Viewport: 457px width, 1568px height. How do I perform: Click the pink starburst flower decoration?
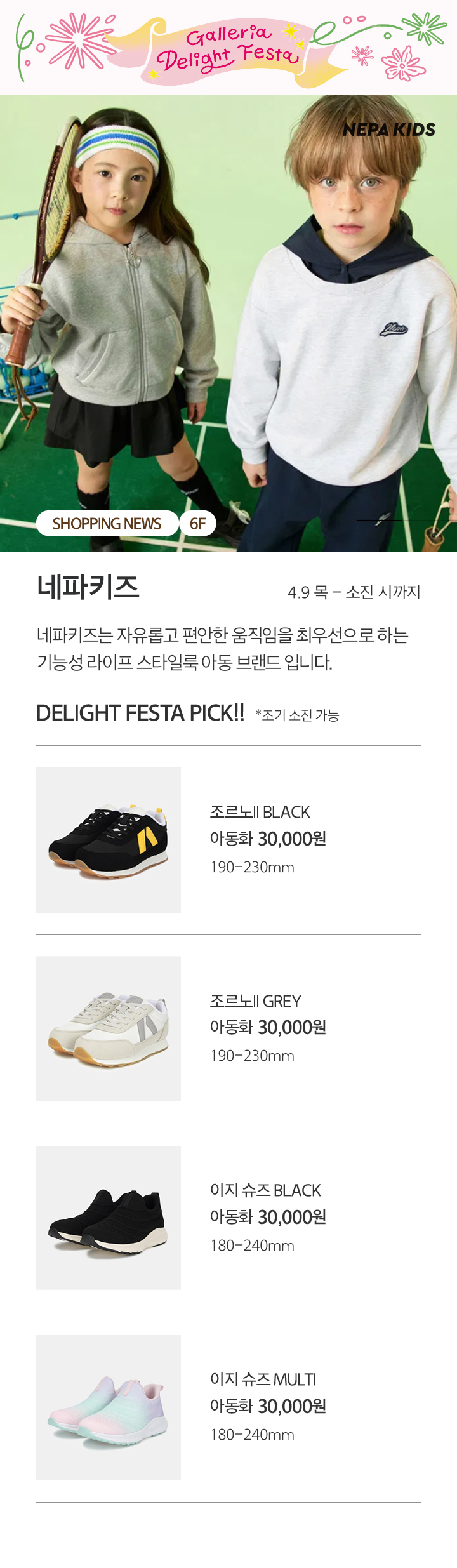(81, 40)
